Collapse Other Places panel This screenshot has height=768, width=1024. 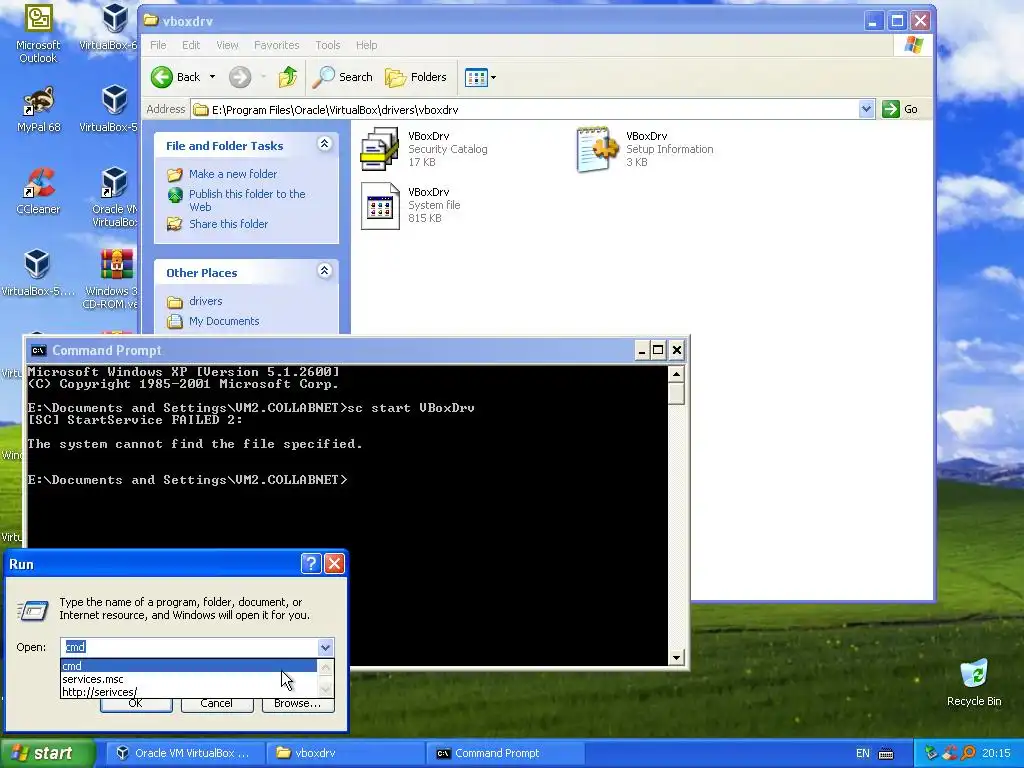point(324,271)
